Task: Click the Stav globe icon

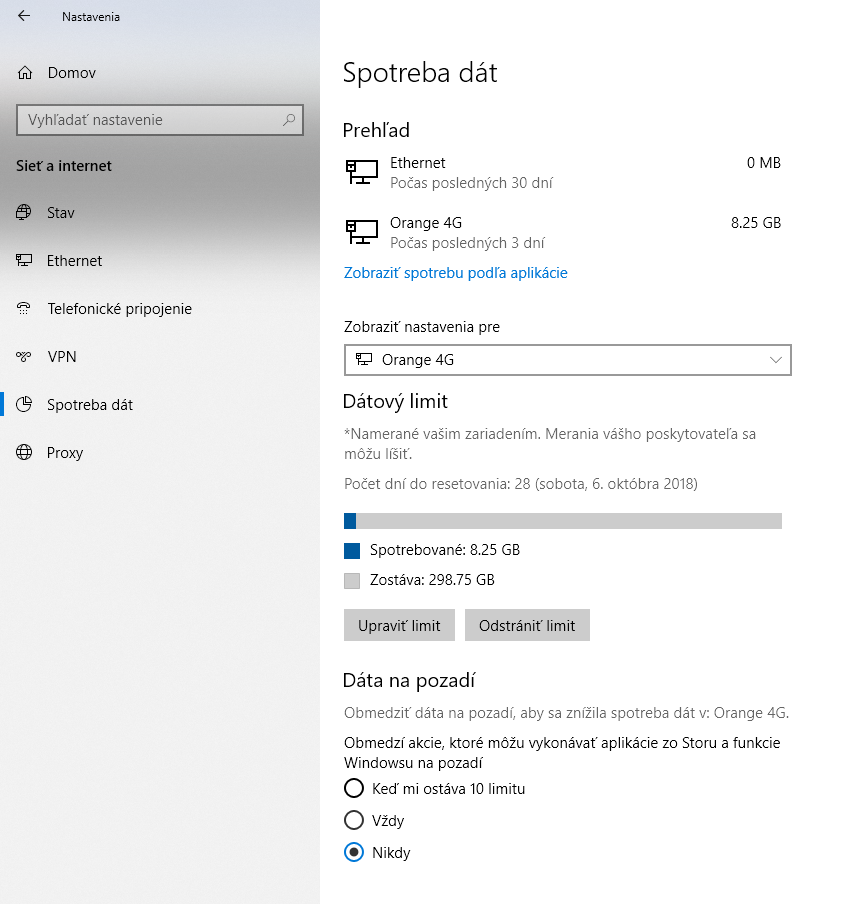Action: (25, 213)
